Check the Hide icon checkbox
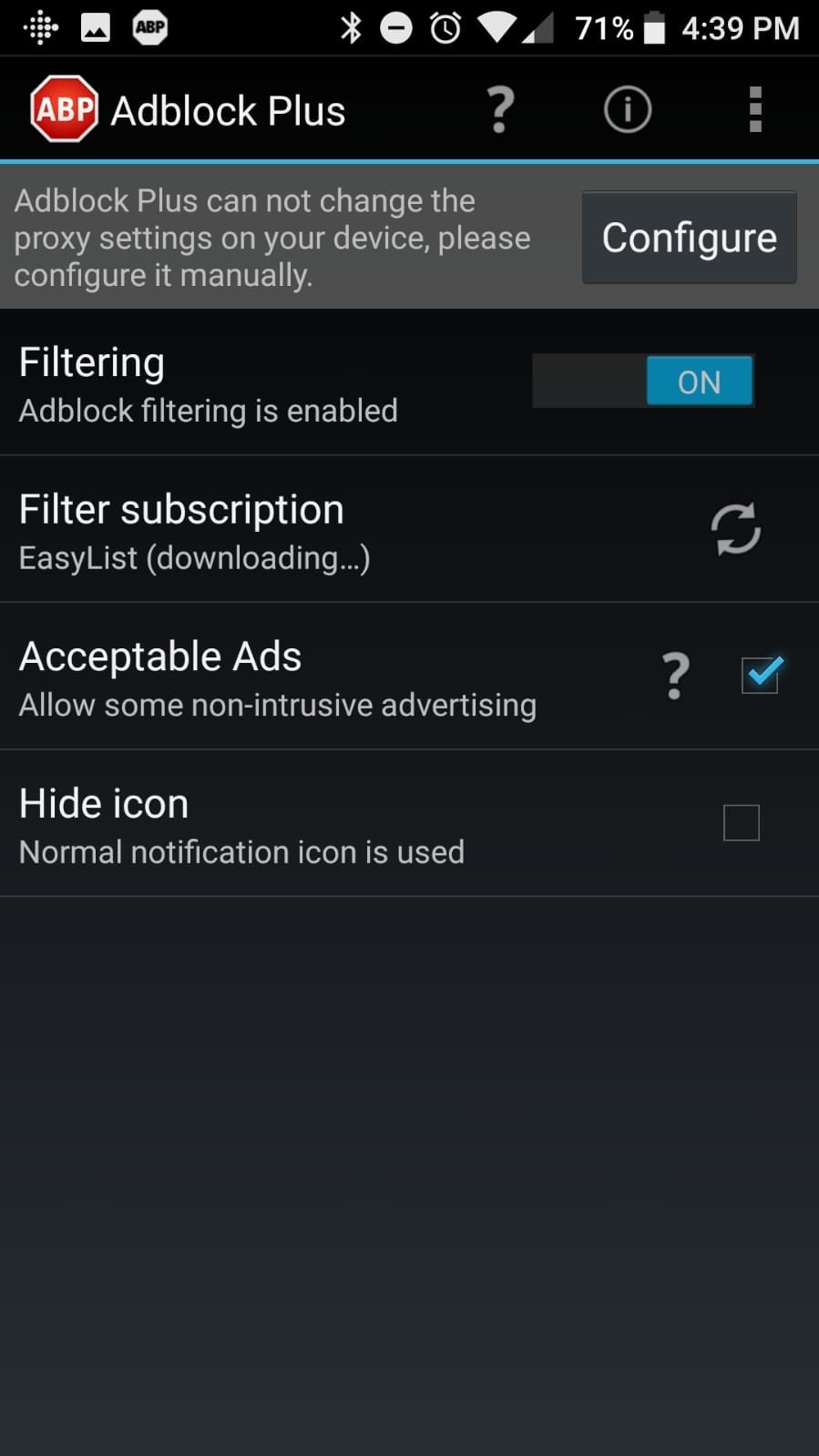Image resolution: width=819 pixels, height=1456 pixels. click(741, 822)
